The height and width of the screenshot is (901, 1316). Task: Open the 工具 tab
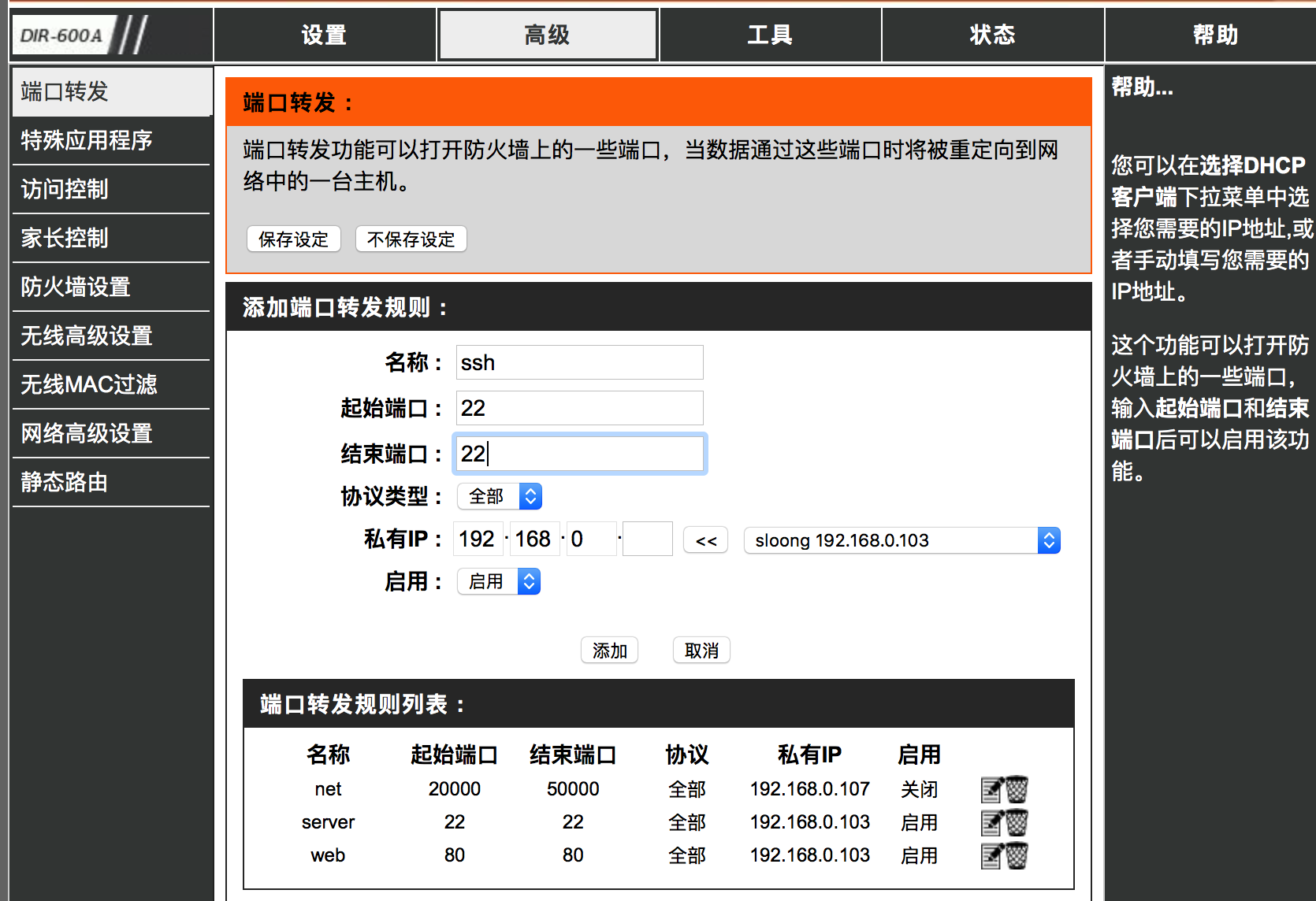(x=770, y=35)
